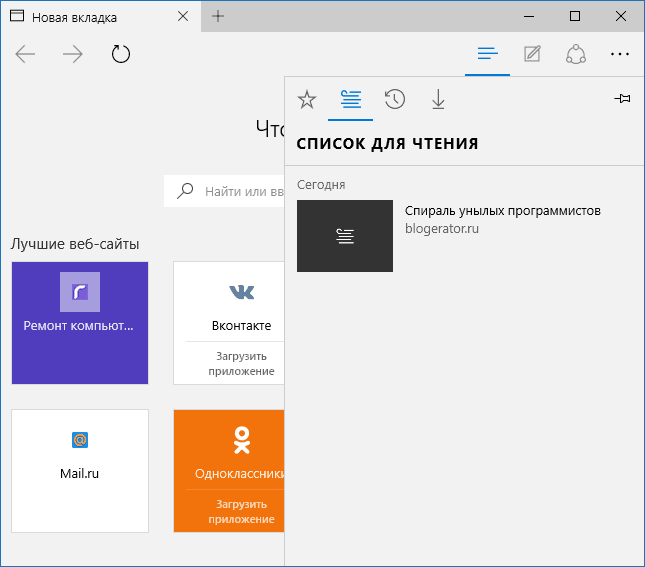This screenshot has height=567, width=645.
Task: Click the 'Сегодня' group heading
Action: tap(321, 185)
